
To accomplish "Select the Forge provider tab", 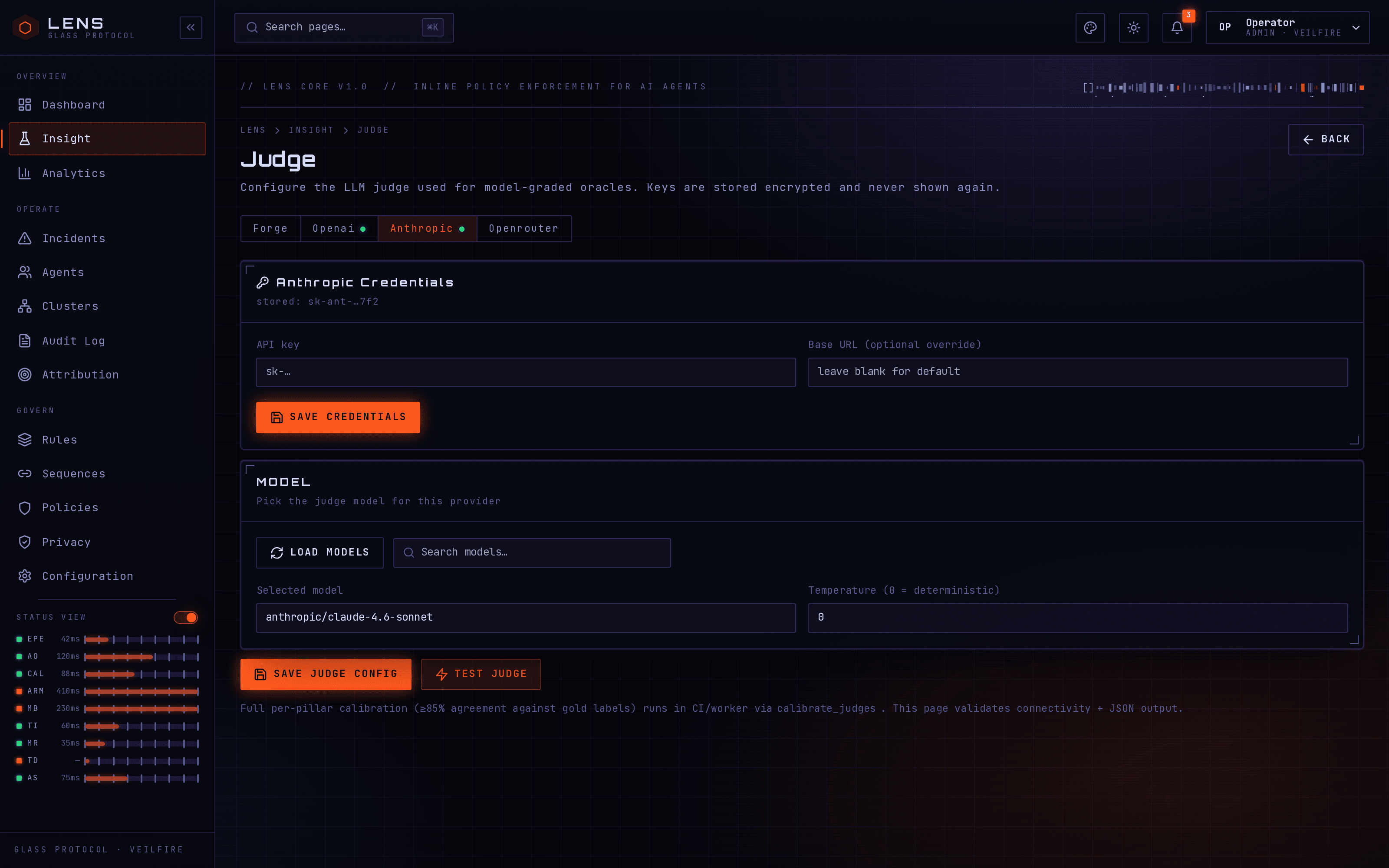I will pos(270,228).
